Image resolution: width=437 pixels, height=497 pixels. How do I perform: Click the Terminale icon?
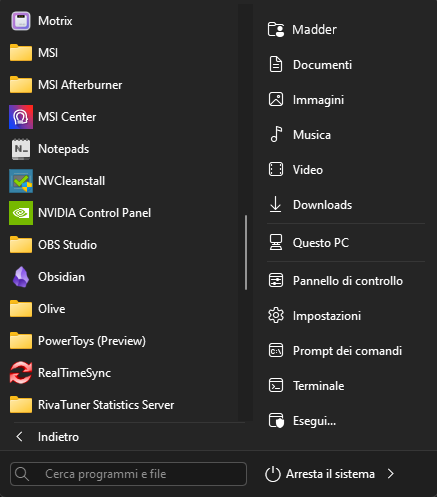(x=276, y=386)
